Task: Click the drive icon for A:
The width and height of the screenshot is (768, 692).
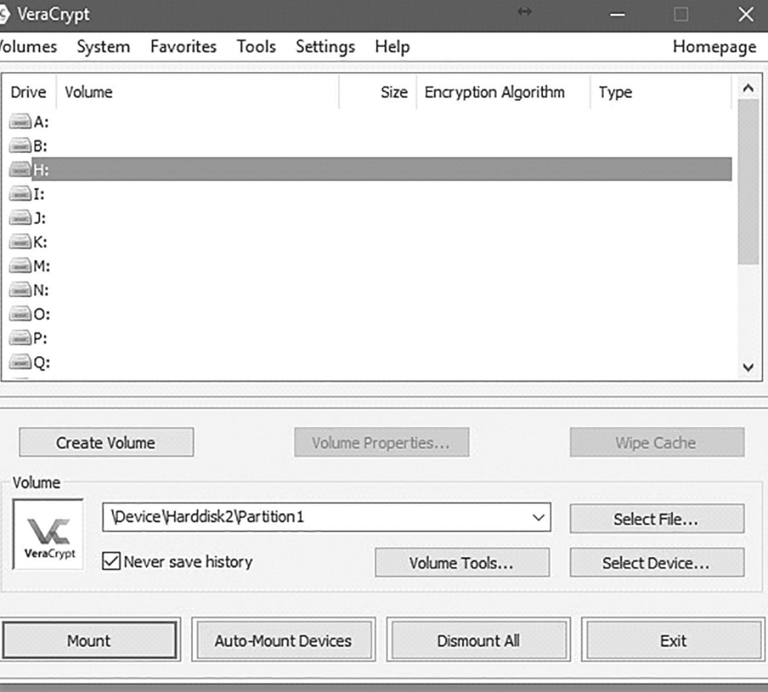Action: pos(20,121)
